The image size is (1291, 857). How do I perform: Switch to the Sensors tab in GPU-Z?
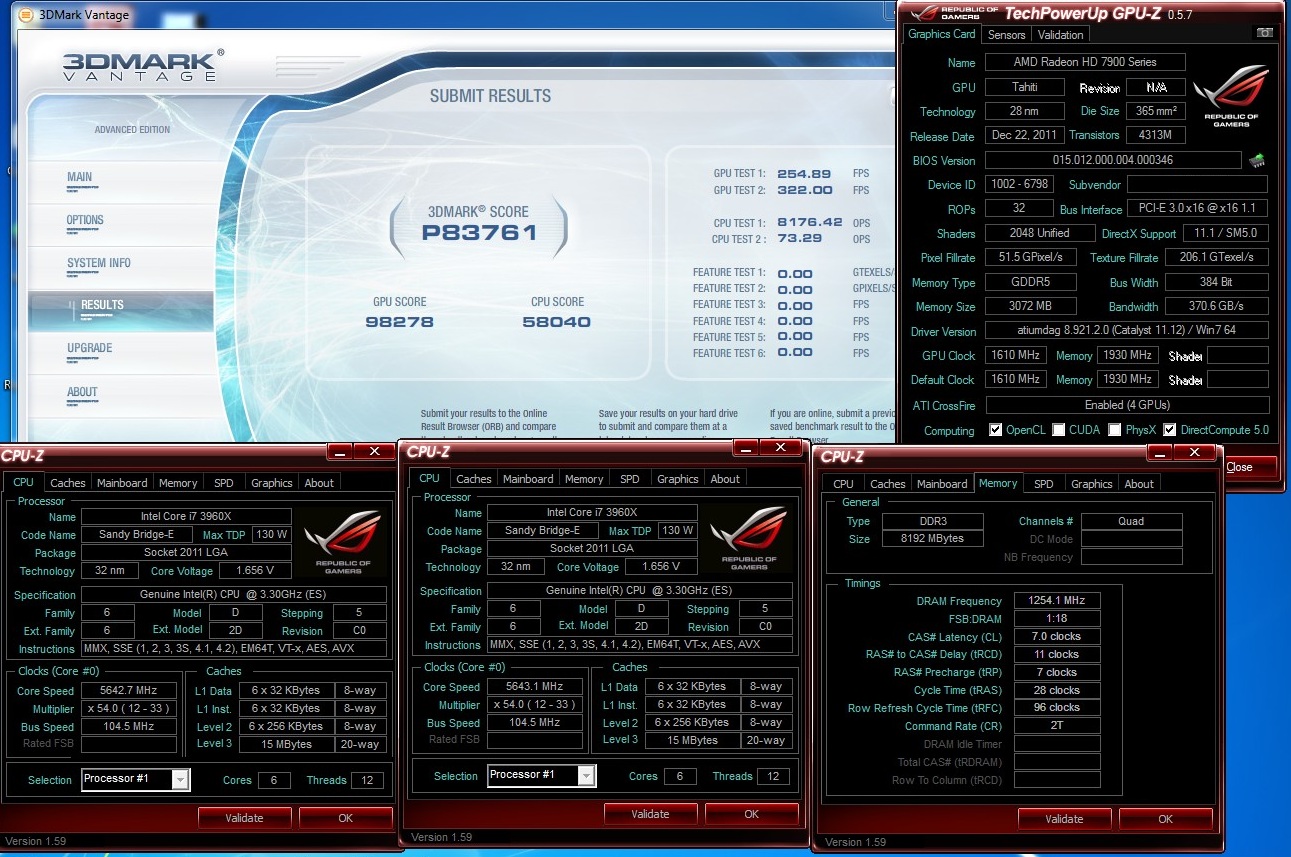pos(1006,34)
